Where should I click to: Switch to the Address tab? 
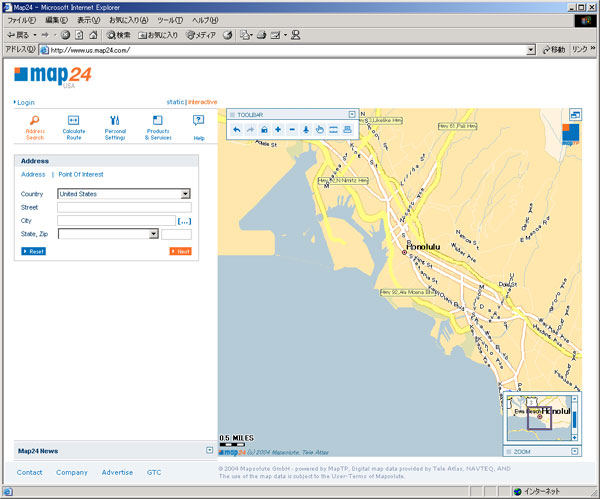tap(33, 174)
